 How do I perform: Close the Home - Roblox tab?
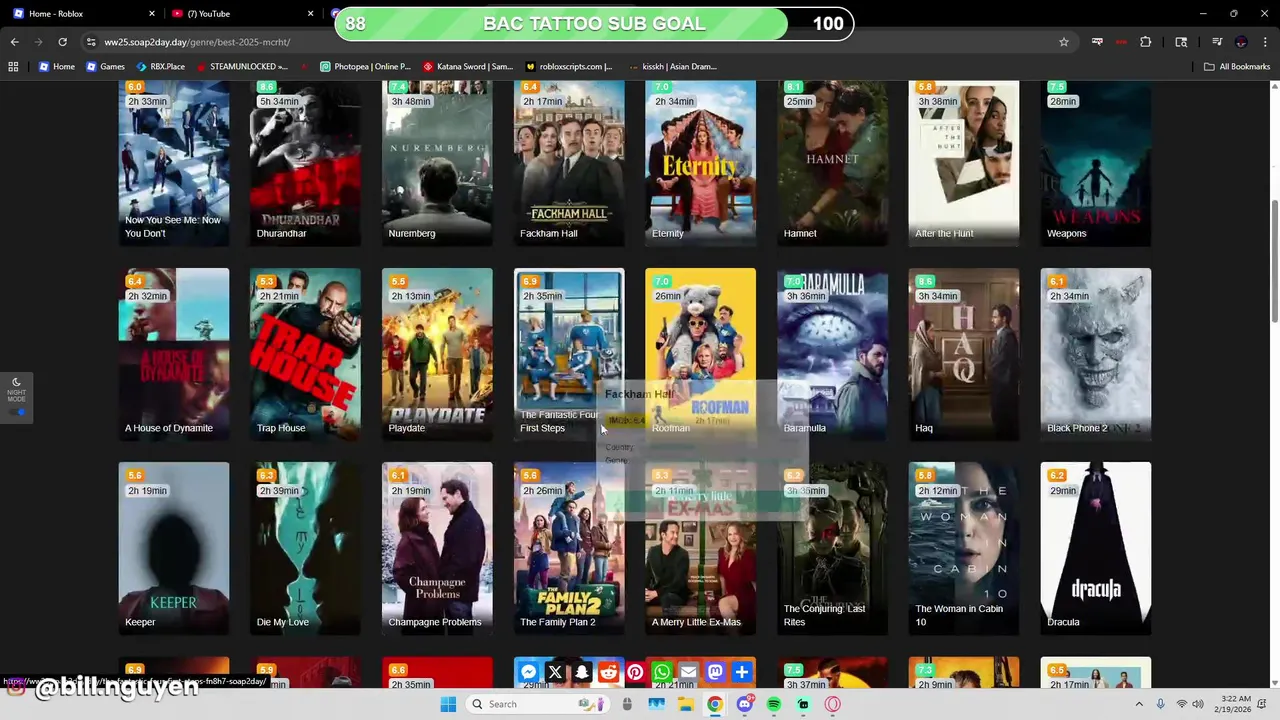tap(152, 14)
